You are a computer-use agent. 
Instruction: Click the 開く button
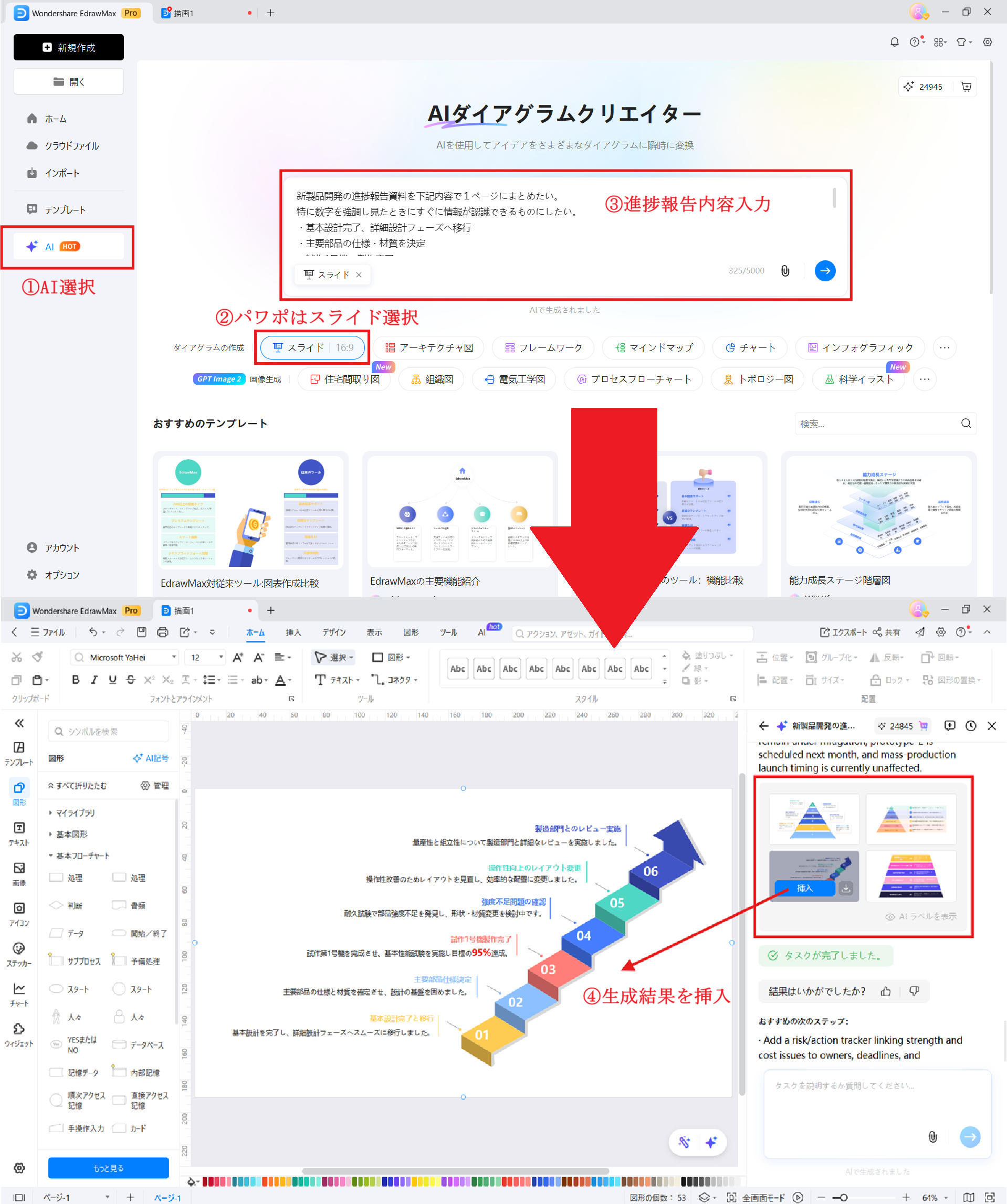pos(69,81)
